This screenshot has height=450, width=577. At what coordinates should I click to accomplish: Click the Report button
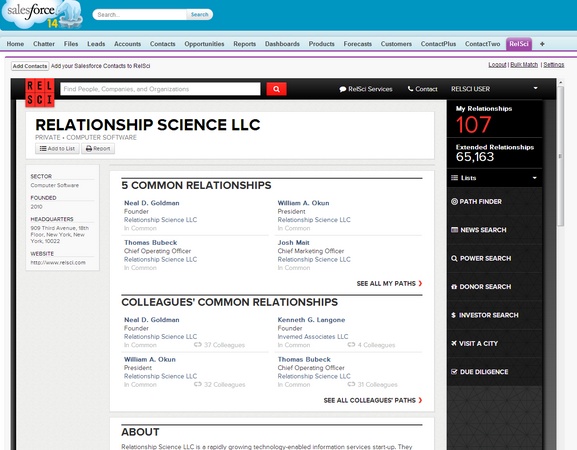[x=98, y=149]
